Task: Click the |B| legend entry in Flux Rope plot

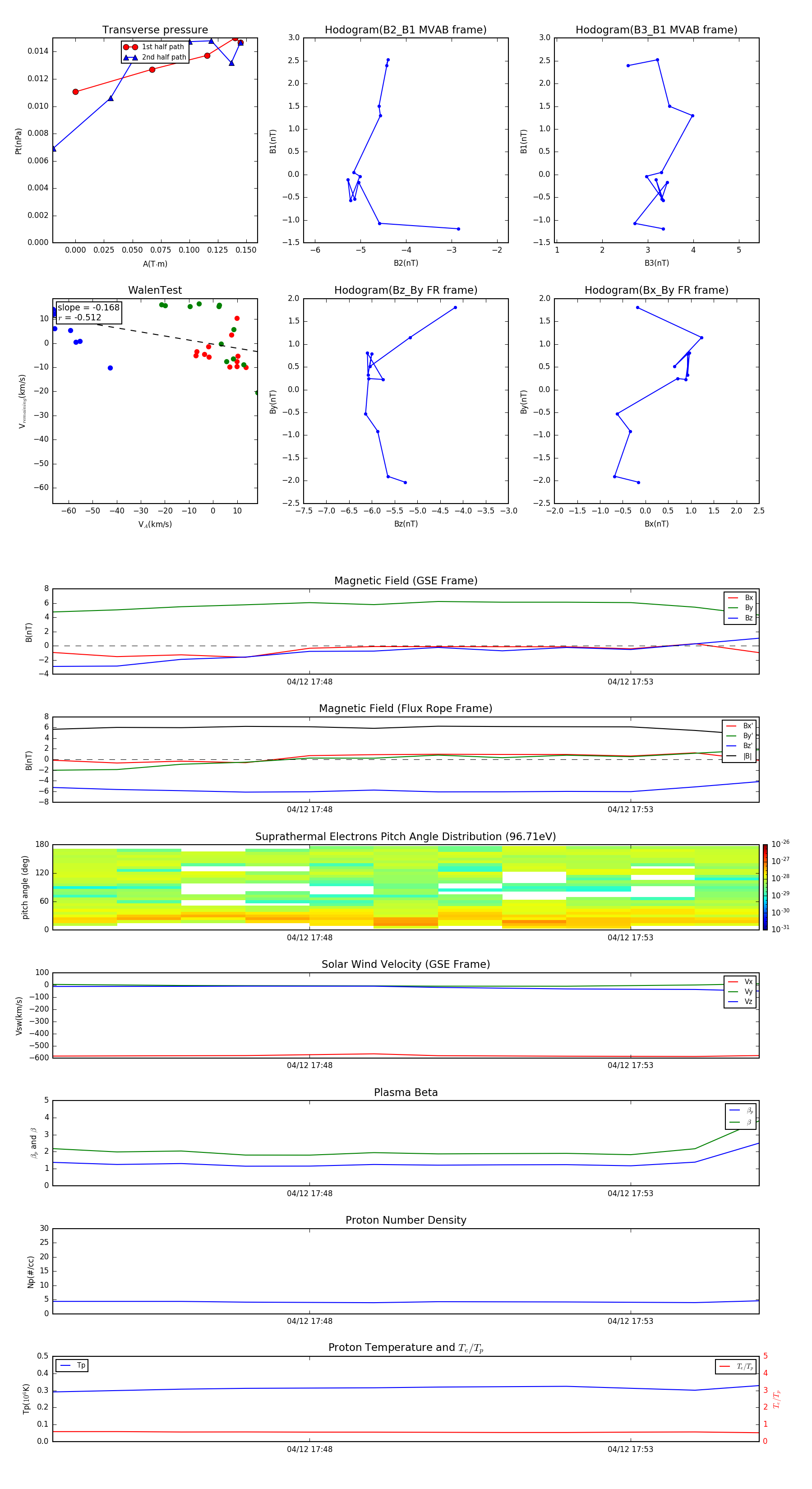Action: (x=739, y=756)
